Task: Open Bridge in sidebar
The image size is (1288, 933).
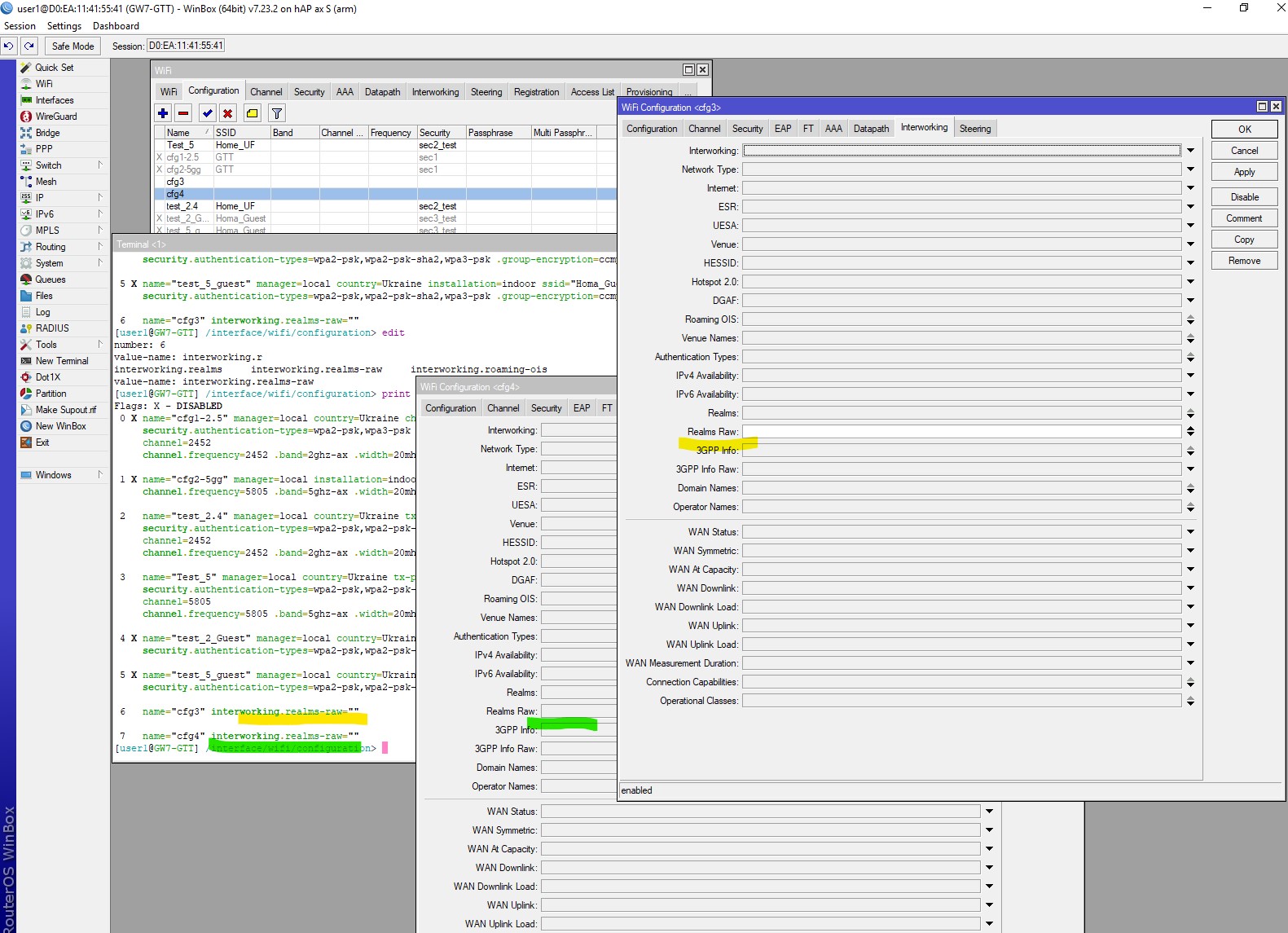Action: [47, 133]
